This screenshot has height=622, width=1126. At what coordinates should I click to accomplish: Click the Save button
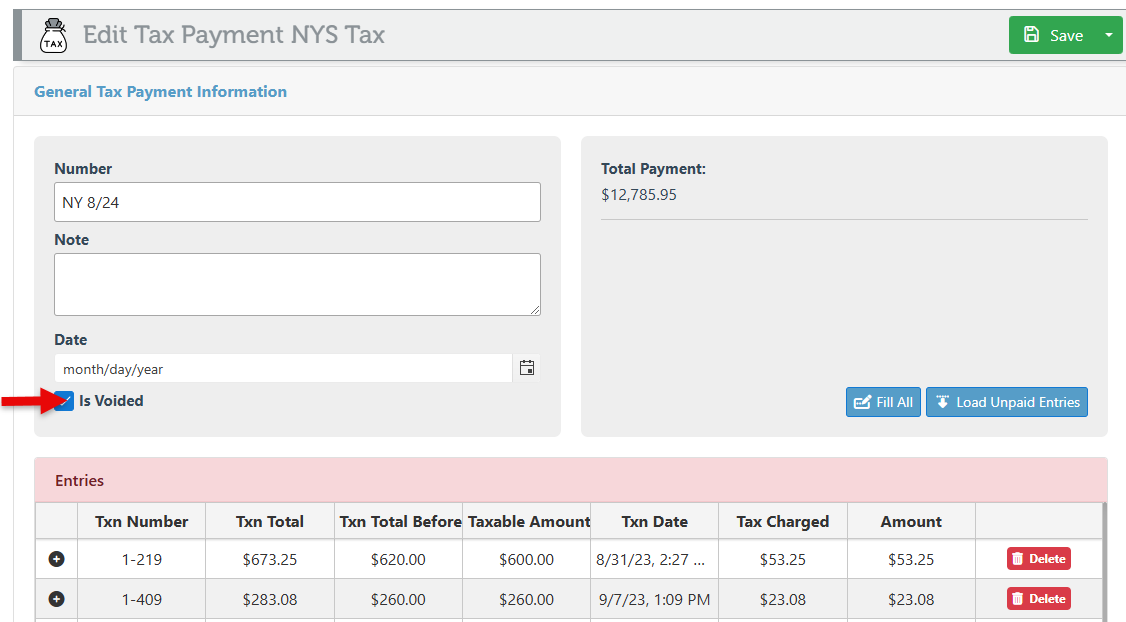(x=1054, y=35)
